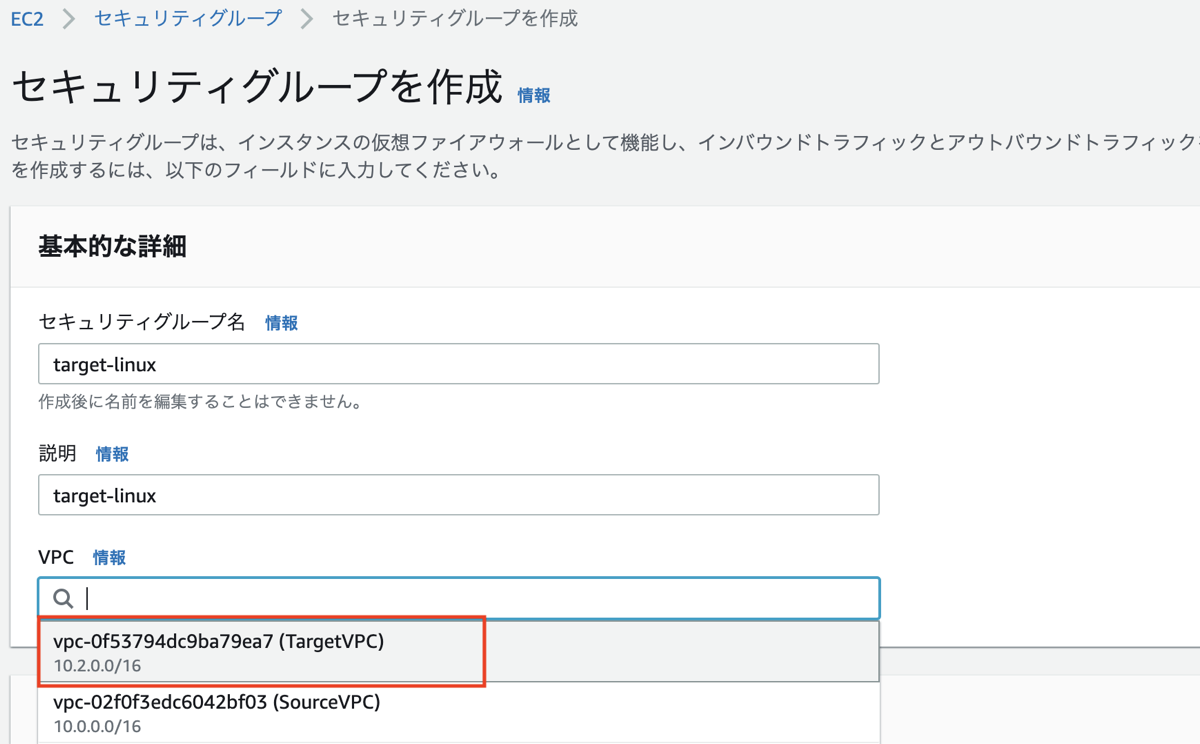Open 情報 link beside the page title
1200x744 pixels.
[534, 95]
